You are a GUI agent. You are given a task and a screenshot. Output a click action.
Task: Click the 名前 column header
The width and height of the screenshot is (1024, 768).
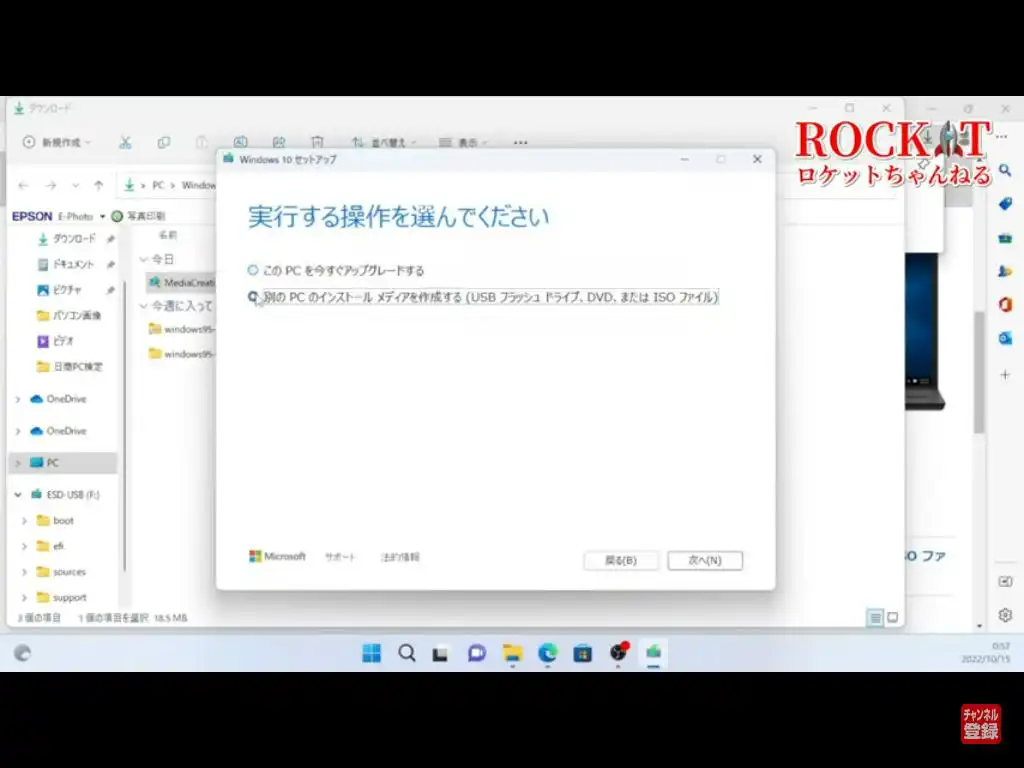tap(168, 235)
